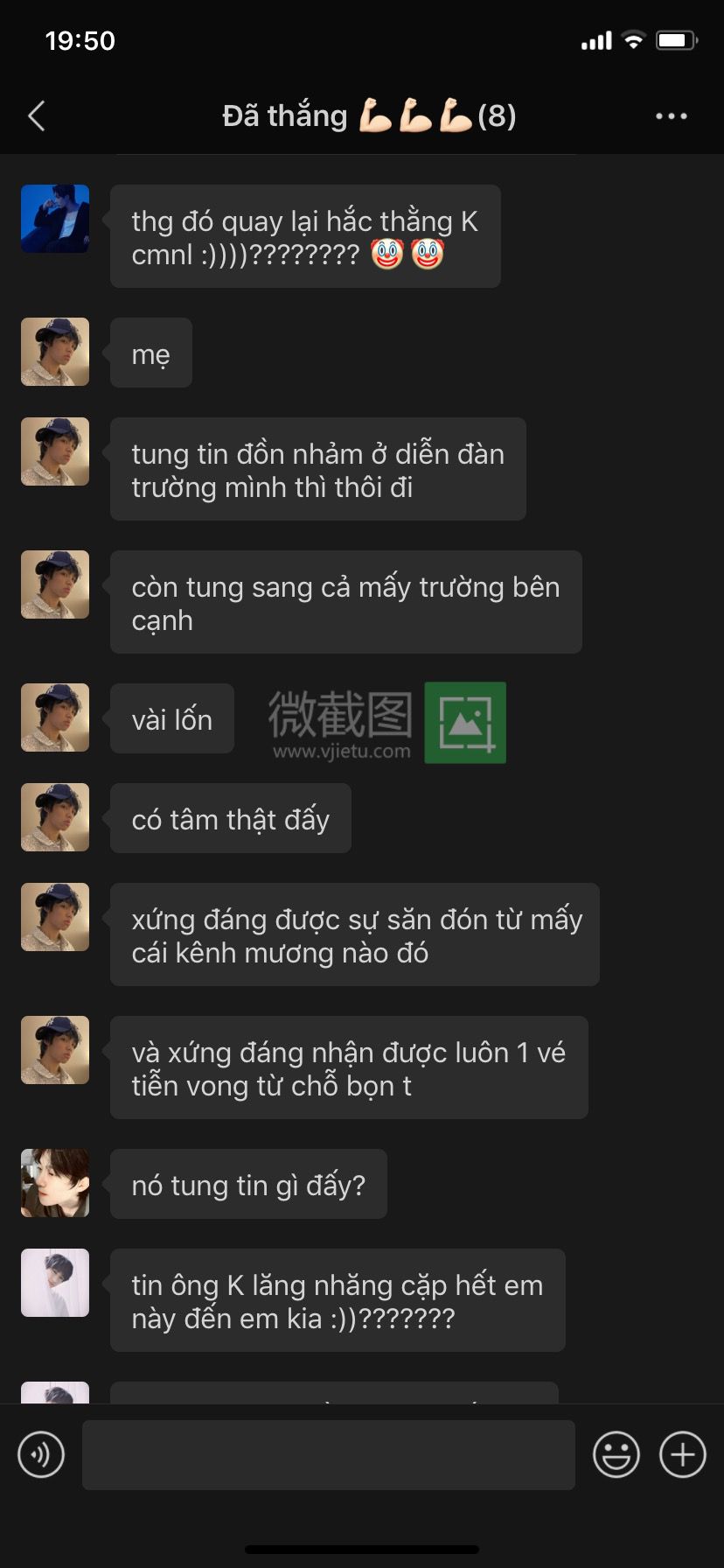Tap the "1 vé tiễn vong" message bubble

(x=349, y=1067)
